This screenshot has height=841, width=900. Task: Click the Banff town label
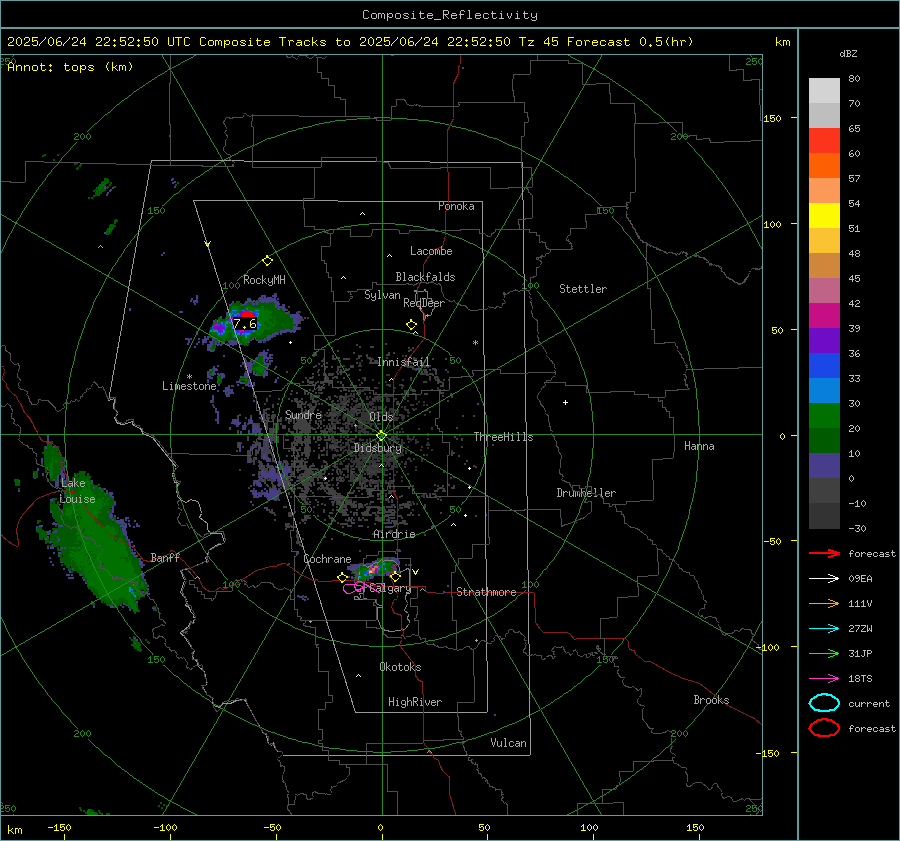[x=165, y=557]
